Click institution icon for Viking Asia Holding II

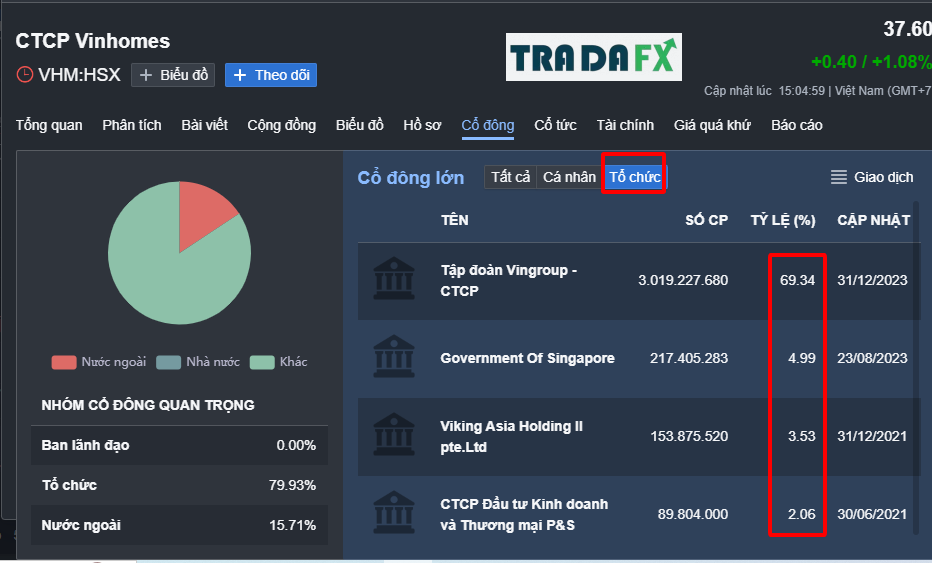click(394, 434)
